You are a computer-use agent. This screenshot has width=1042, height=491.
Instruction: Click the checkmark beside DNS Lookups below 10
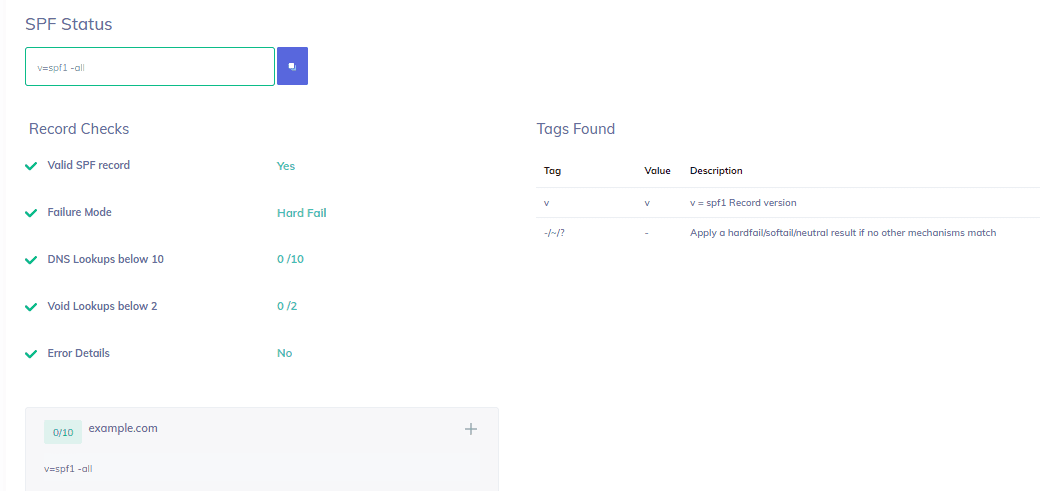pos(31,260)
